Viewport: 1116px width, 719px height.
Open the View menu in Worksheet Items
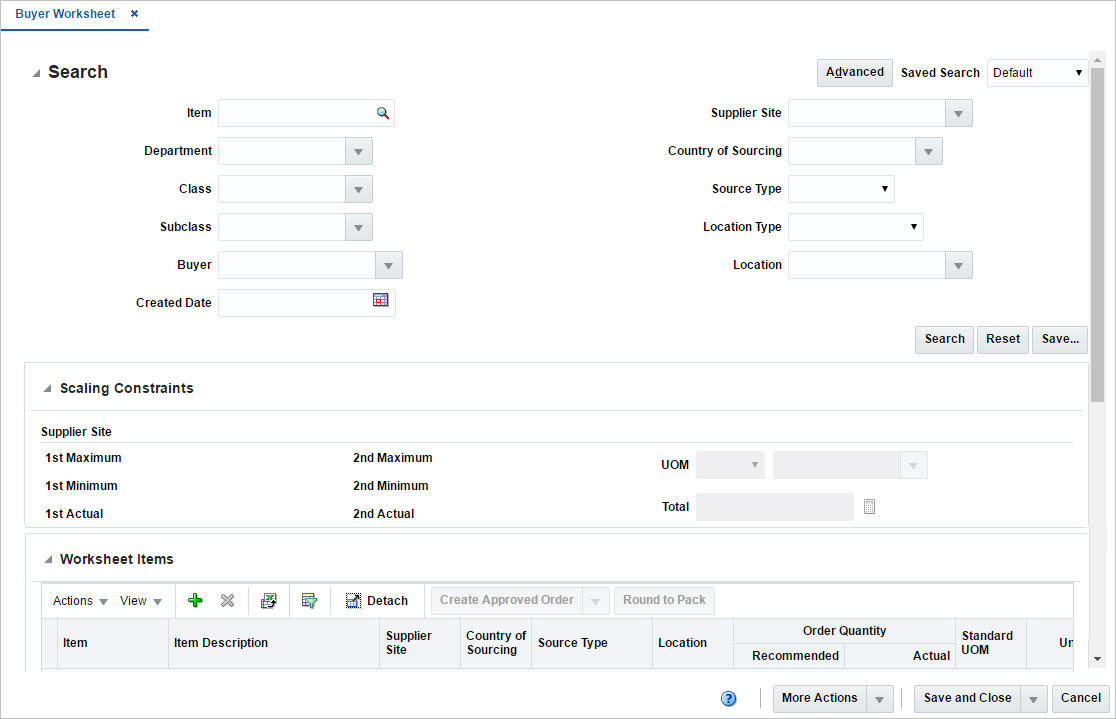[140, 601]
